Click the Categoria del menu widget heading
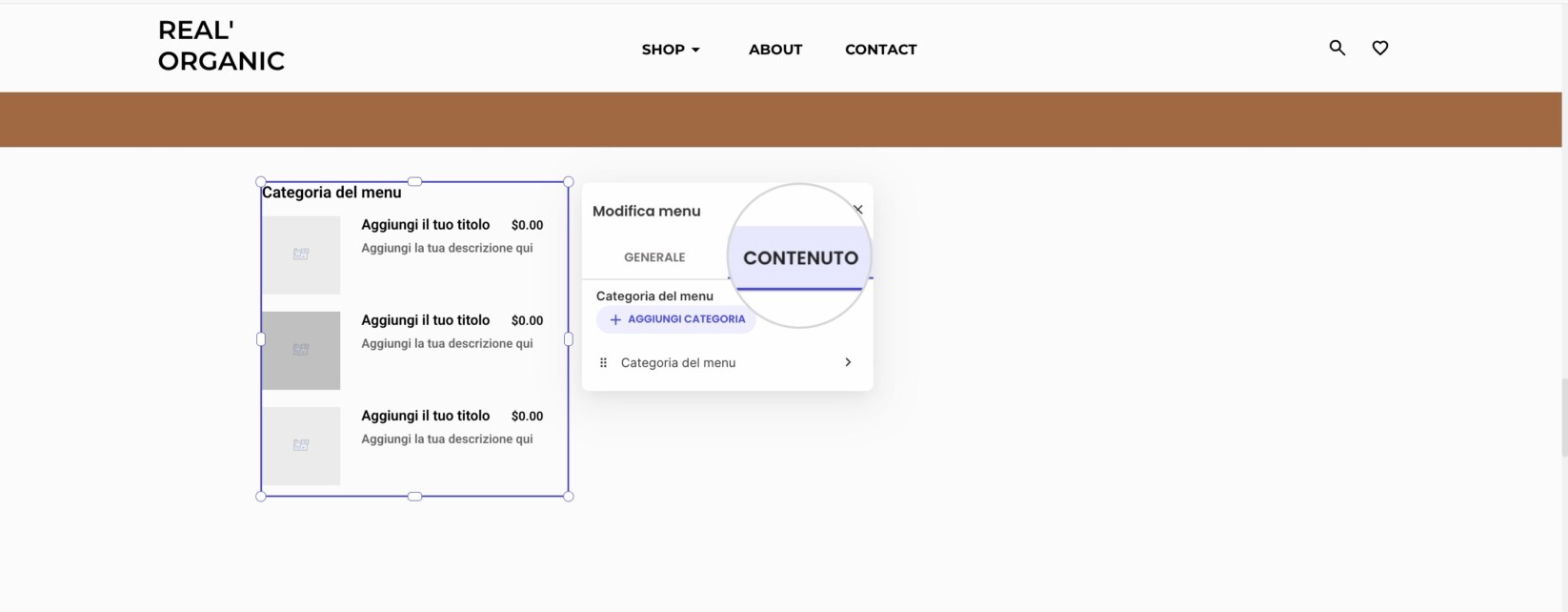This screenshot has width=1568, height=612. click(332, 193)
